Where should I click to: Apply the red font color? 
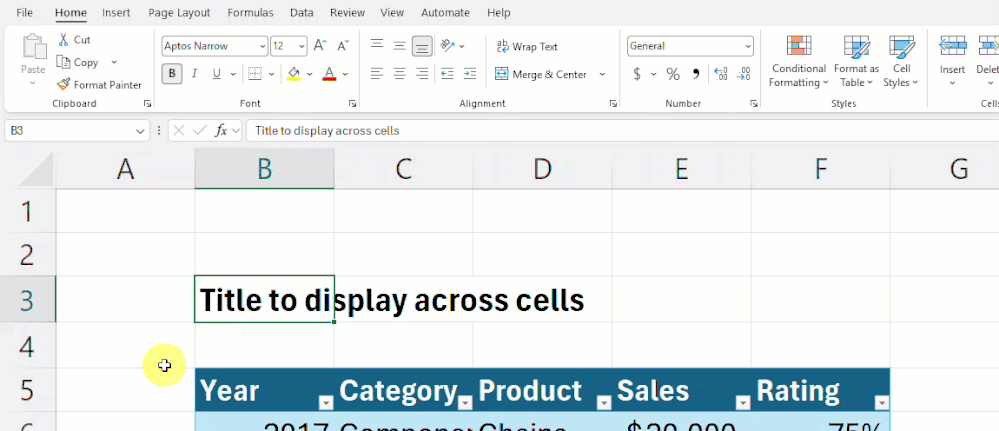click(329, 74)
